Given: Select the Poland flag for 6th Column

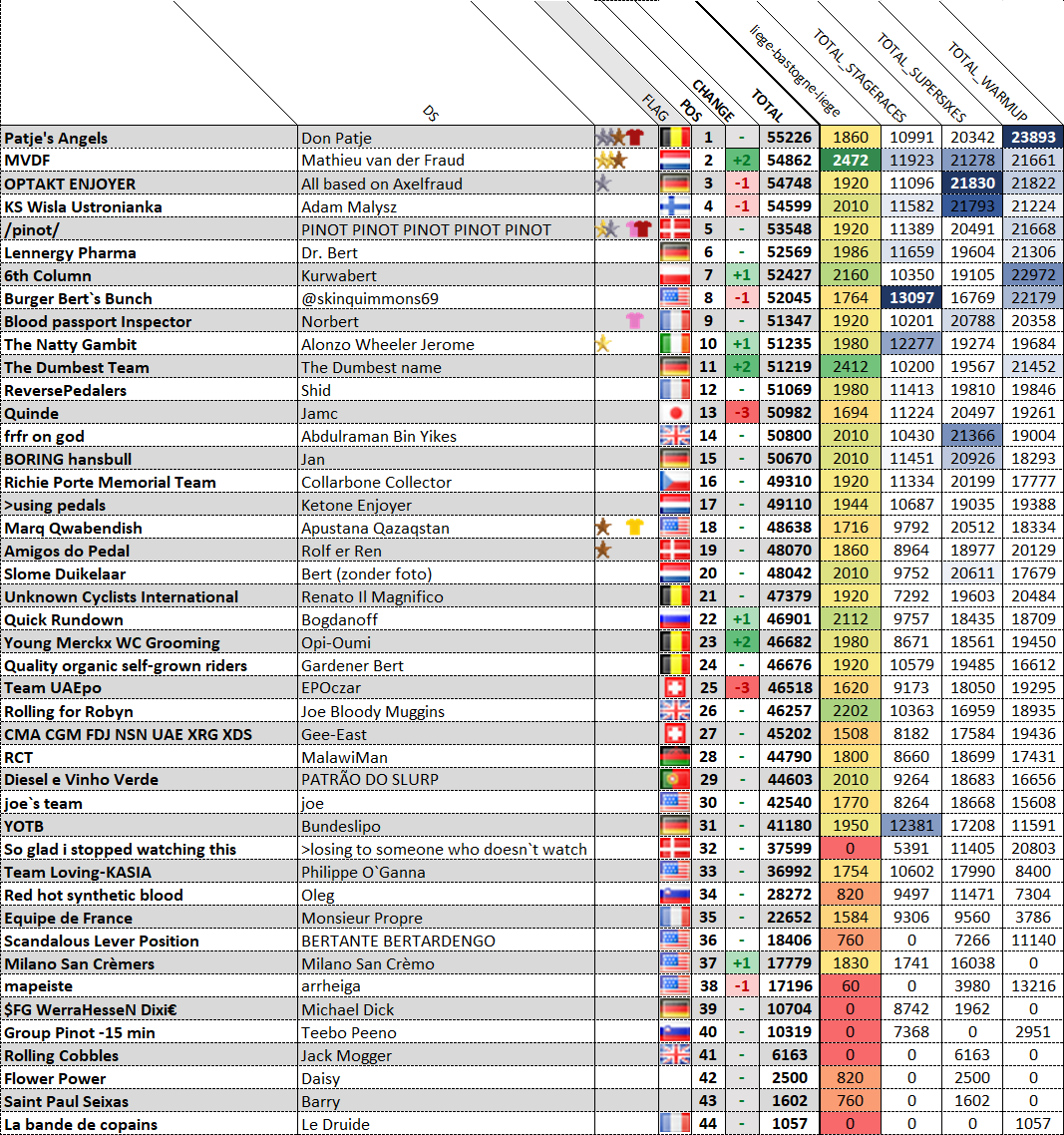Looking at the screenshot, I should coord(674,275).
